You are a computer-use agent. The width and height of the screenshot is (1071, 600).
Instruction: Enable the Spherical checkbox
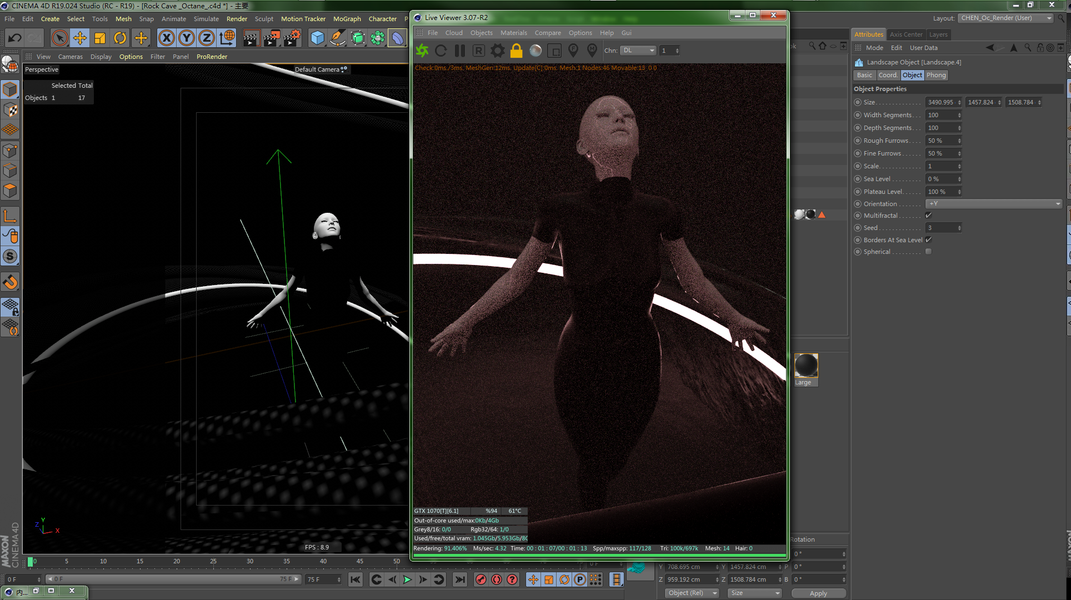click(928, 251)
